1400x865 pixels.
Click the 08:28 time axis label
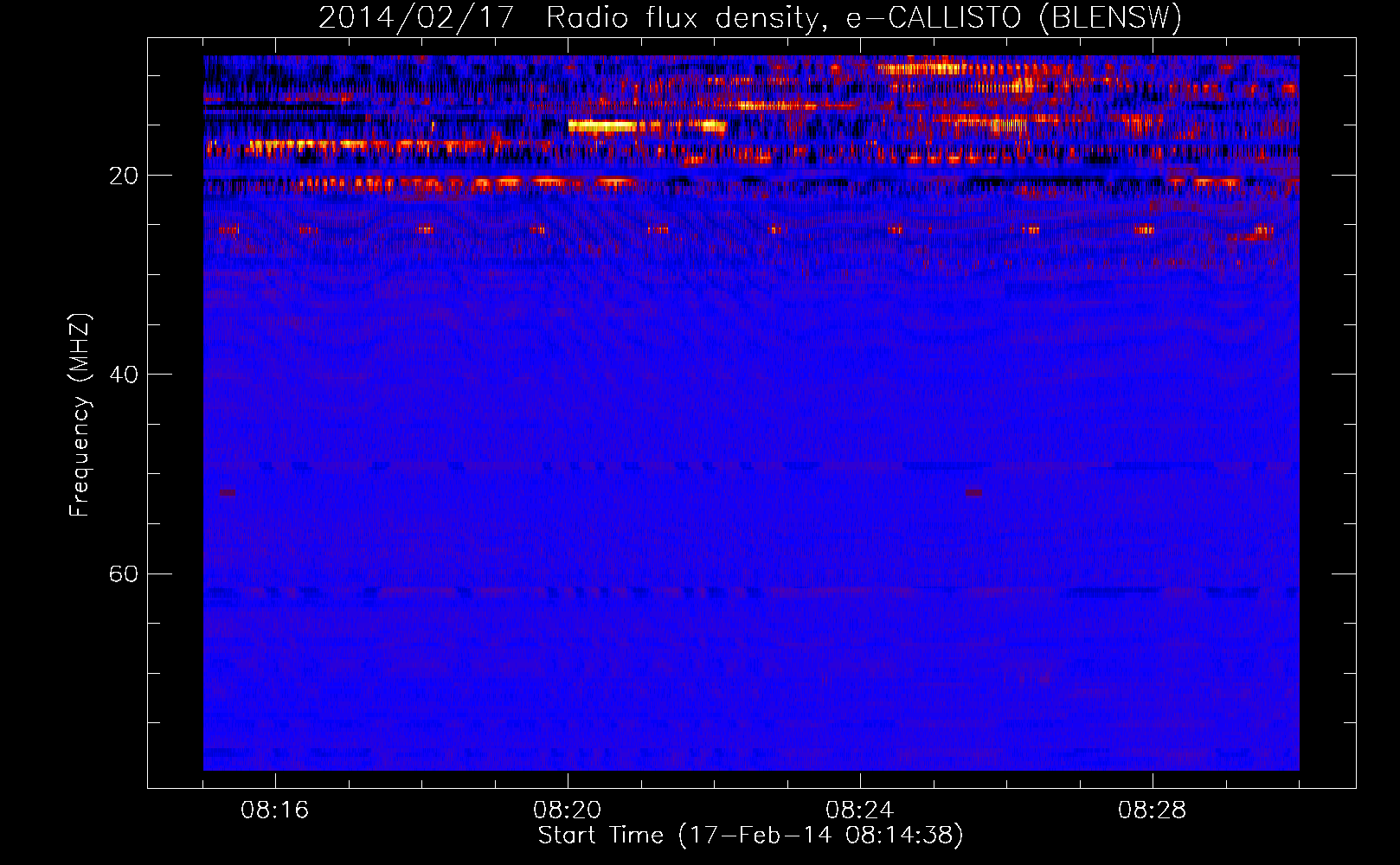pyautogui.click(x=1152, y=811)
